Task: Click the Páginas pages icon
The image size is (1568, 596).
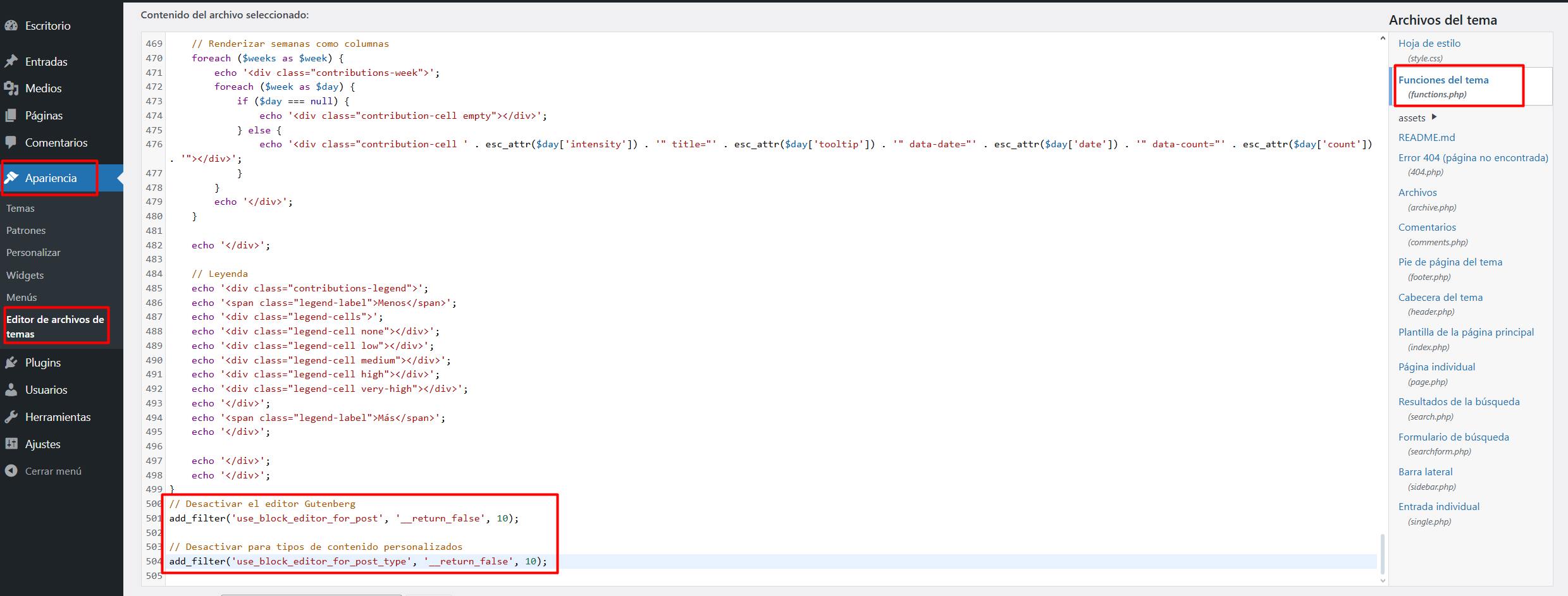Action: [x=11, y=116]
